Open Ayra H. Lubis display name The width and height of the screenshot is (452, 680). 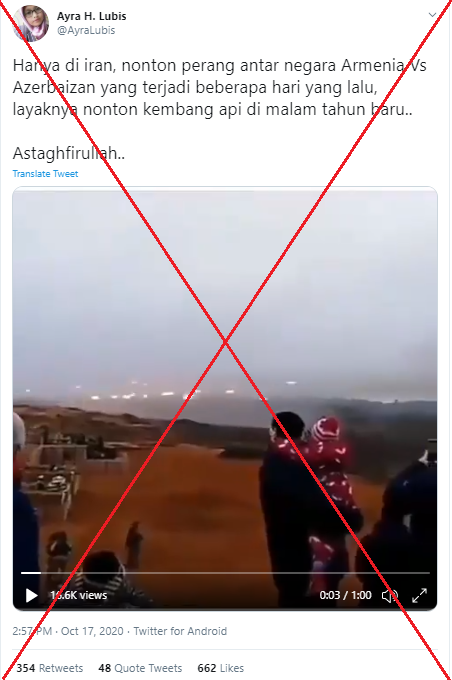(x=92, y=16)
